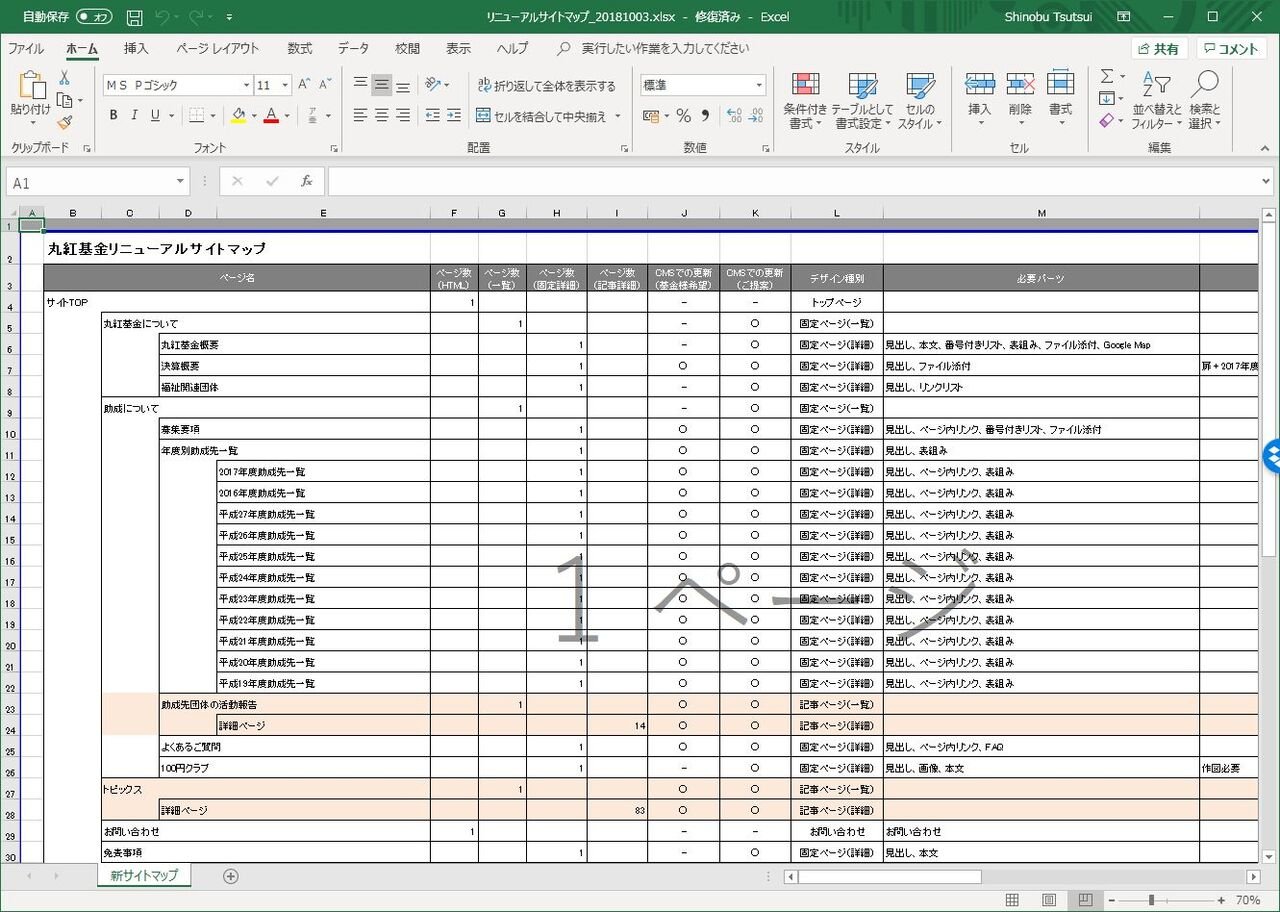Open Find and Select (検索と選択)

tap(1204, 101)
